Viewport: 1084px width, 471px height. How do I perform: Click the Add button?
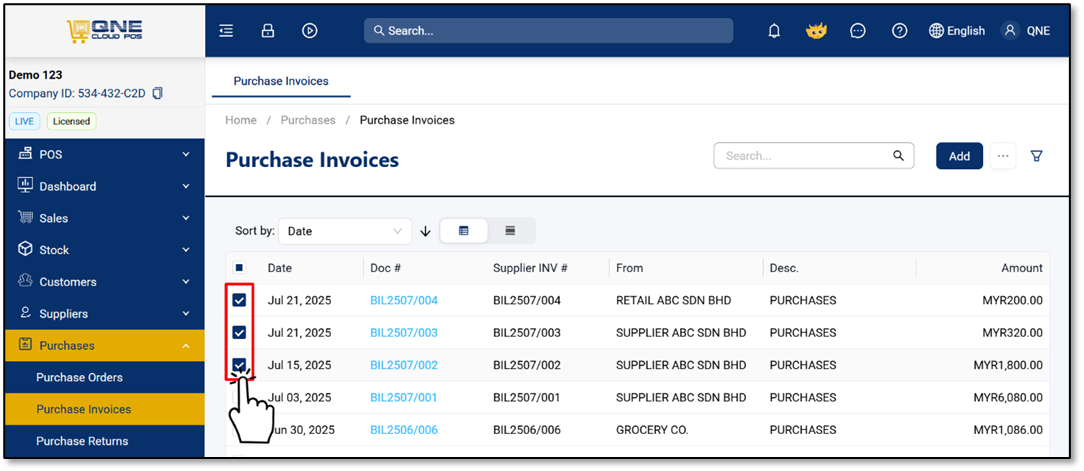959,156
